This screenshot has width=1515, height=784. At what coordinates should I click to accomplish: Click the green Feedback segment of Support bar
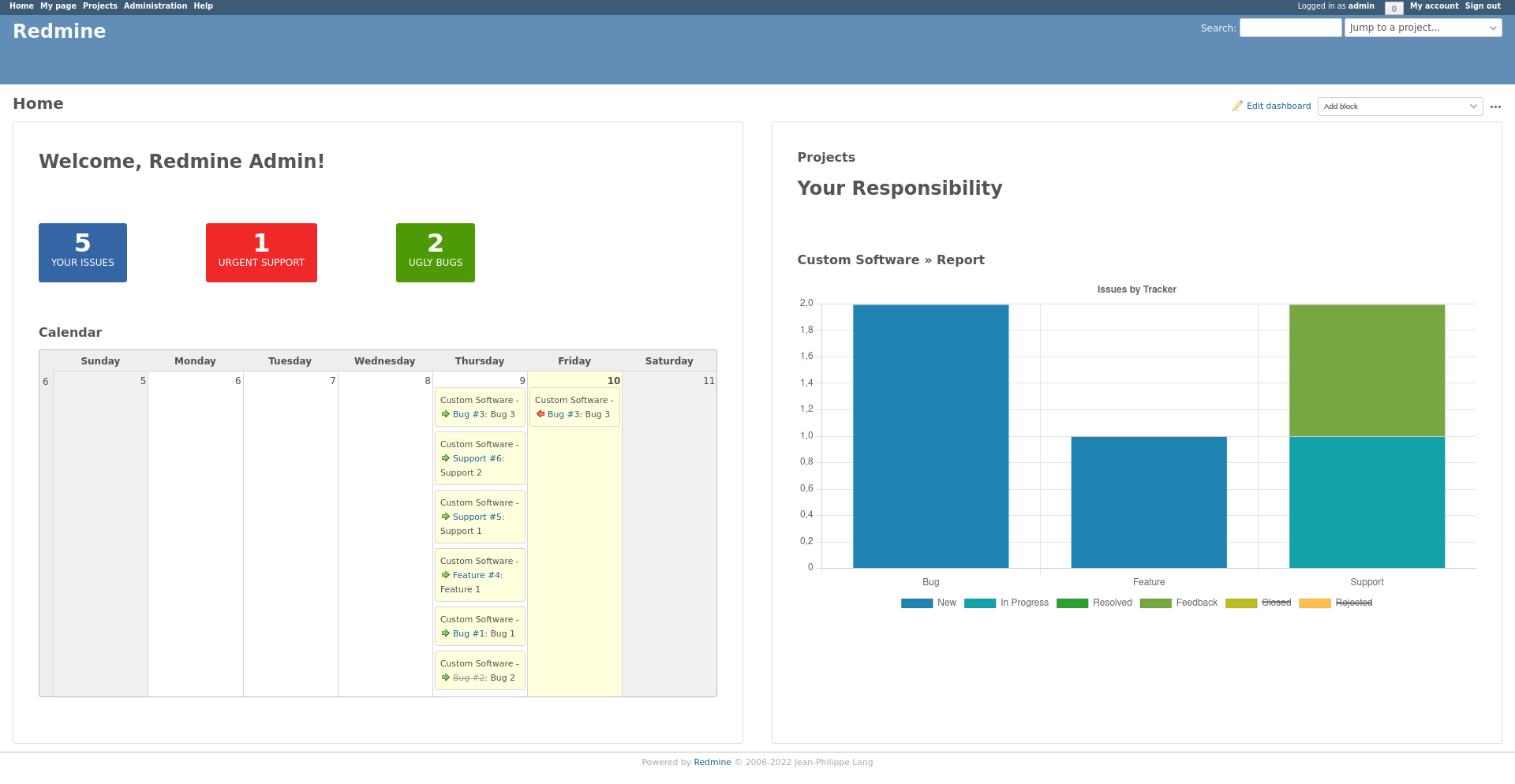click(1367, 370)
